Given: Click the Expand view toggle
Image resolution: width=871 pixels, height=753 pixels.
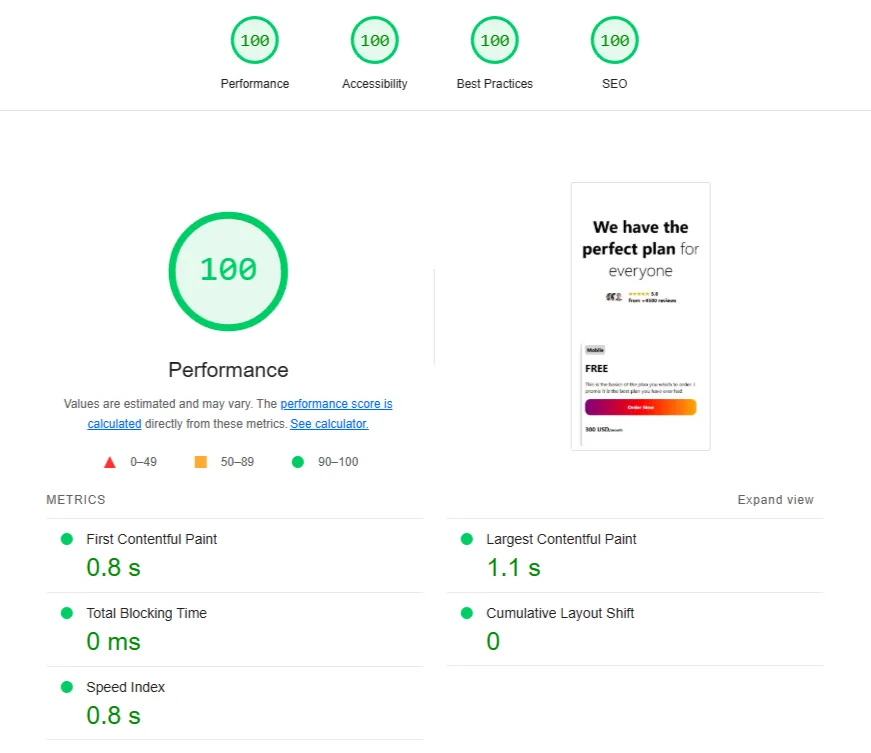Looking at the screenshot, I should click(x=775, y=500).
